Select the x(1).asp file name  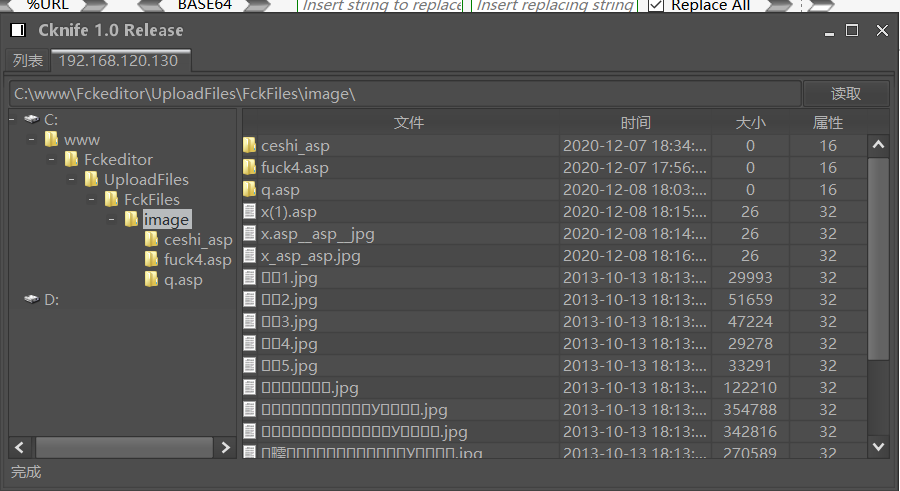[x=289, y=212]
